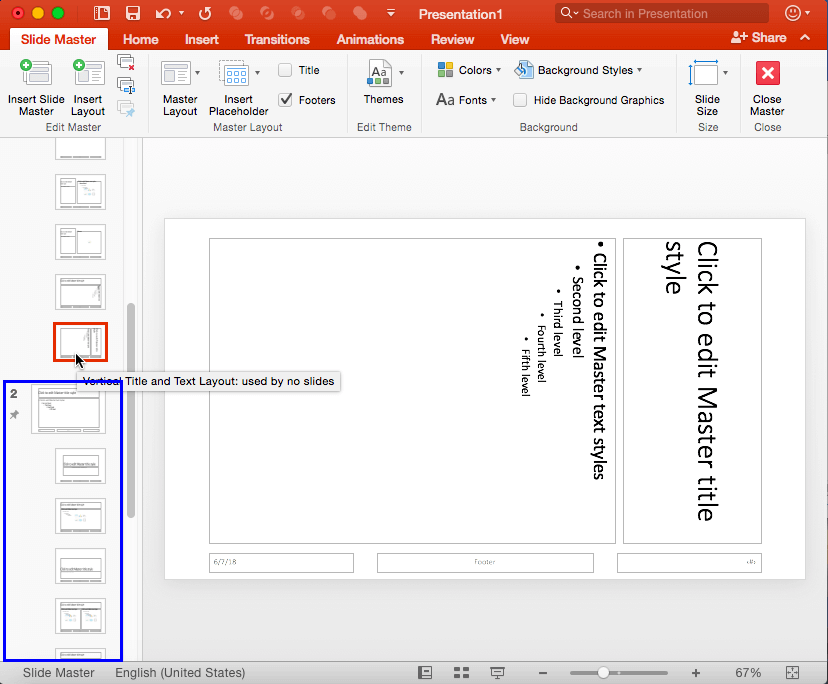Screen dimensions: 828x684
Task: Enable the Title checkbox
Action: tap(285, 70)
